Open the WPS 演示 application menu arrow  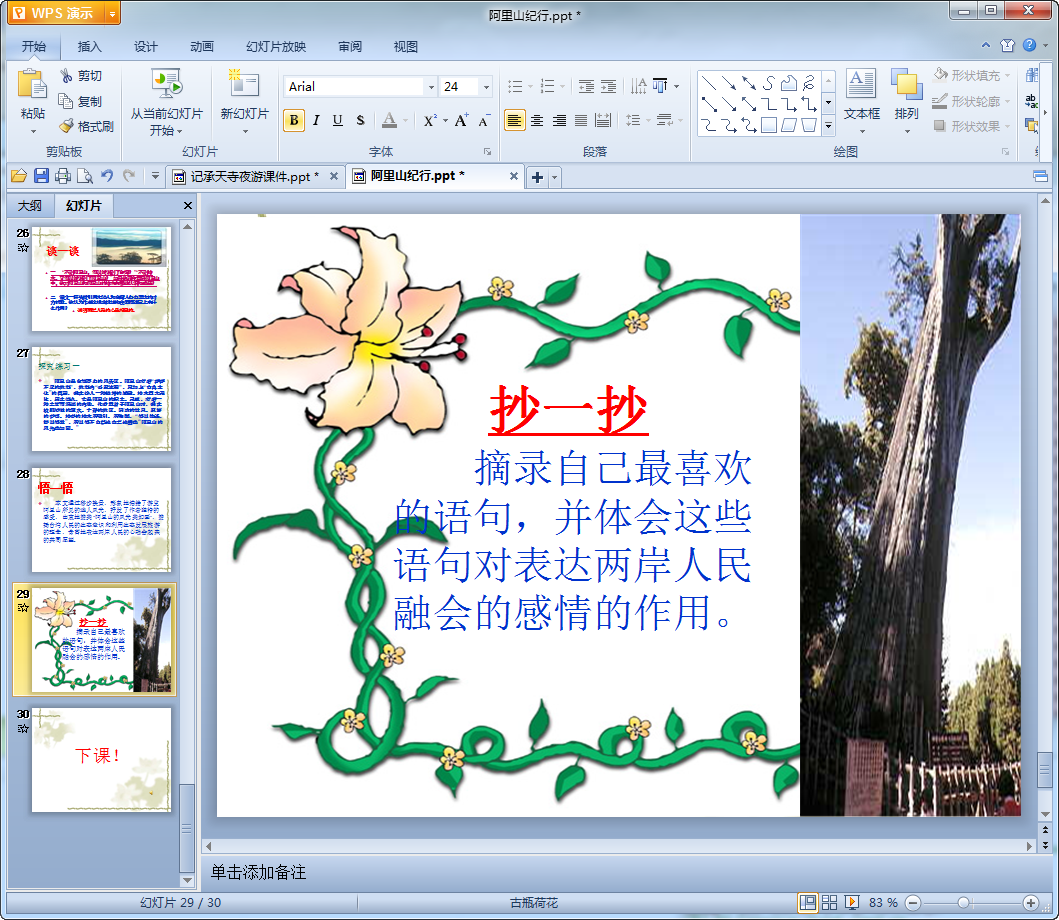point(113,14)
